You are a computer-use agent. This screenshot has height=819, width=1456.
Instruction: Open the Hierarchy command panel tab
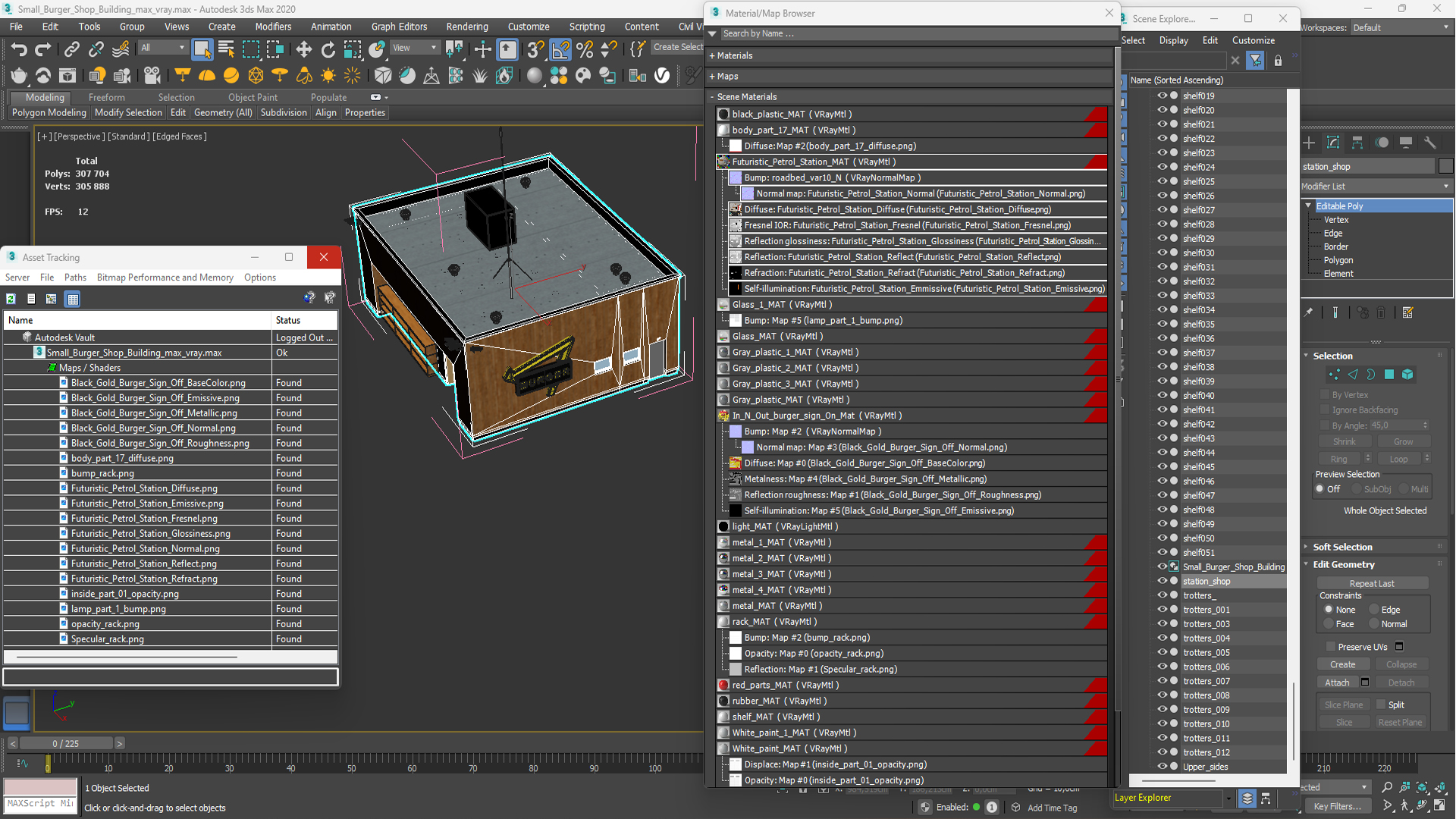(x=1357, y=143)
